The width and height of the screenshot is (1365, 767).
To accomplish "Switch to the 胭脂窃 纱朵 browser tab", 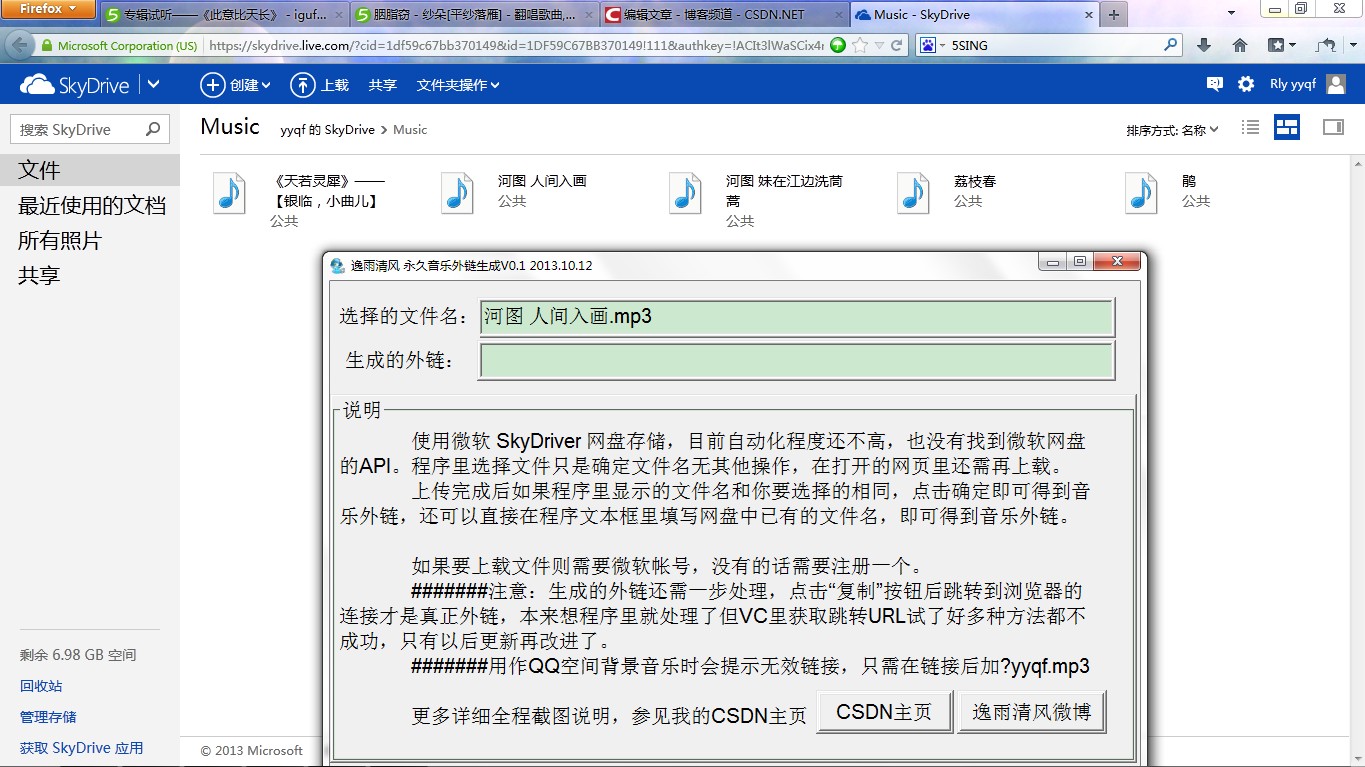I will click(x=473, y=14).
